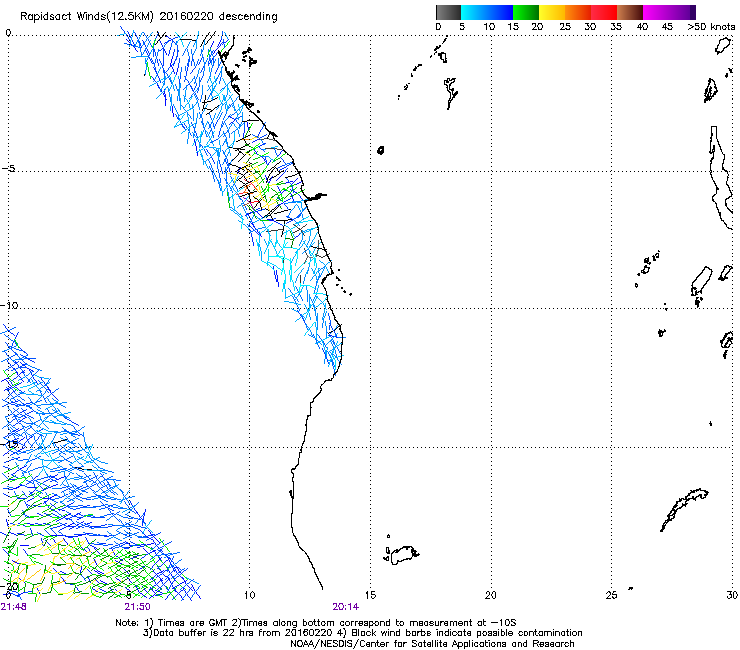
Task: Click the '25' knots legend label
Action: point(565,27)
